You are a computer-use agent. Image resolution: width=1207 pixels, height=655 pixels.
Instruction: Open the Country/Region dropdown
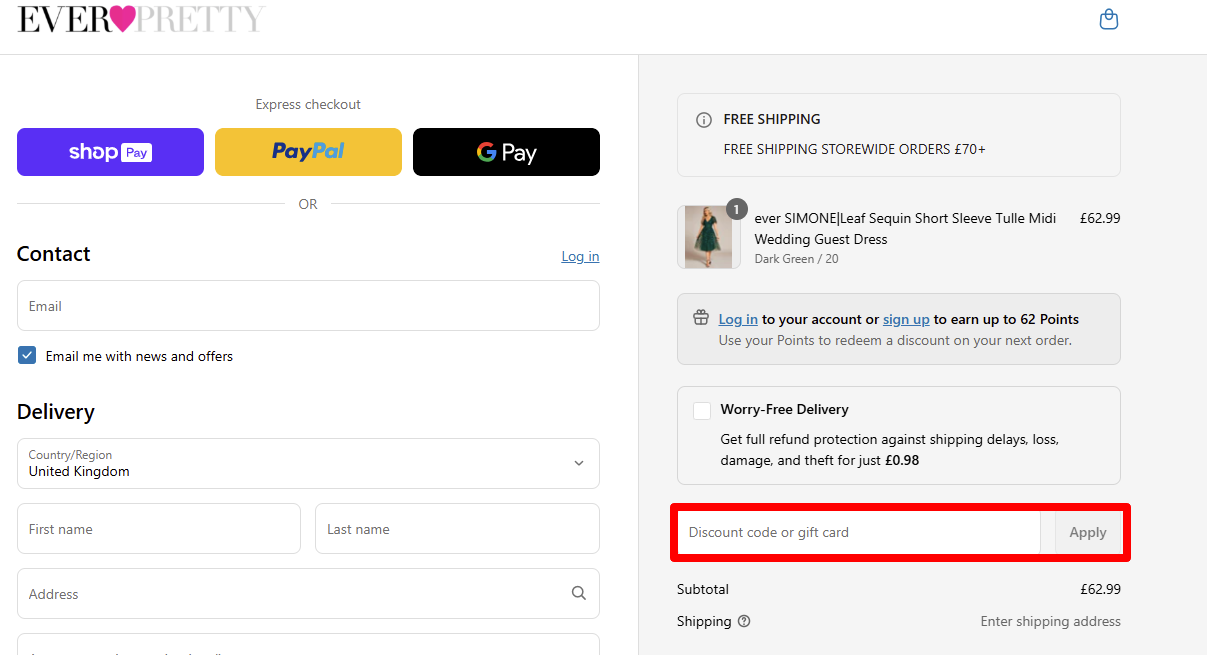click(x=308, y=463)
